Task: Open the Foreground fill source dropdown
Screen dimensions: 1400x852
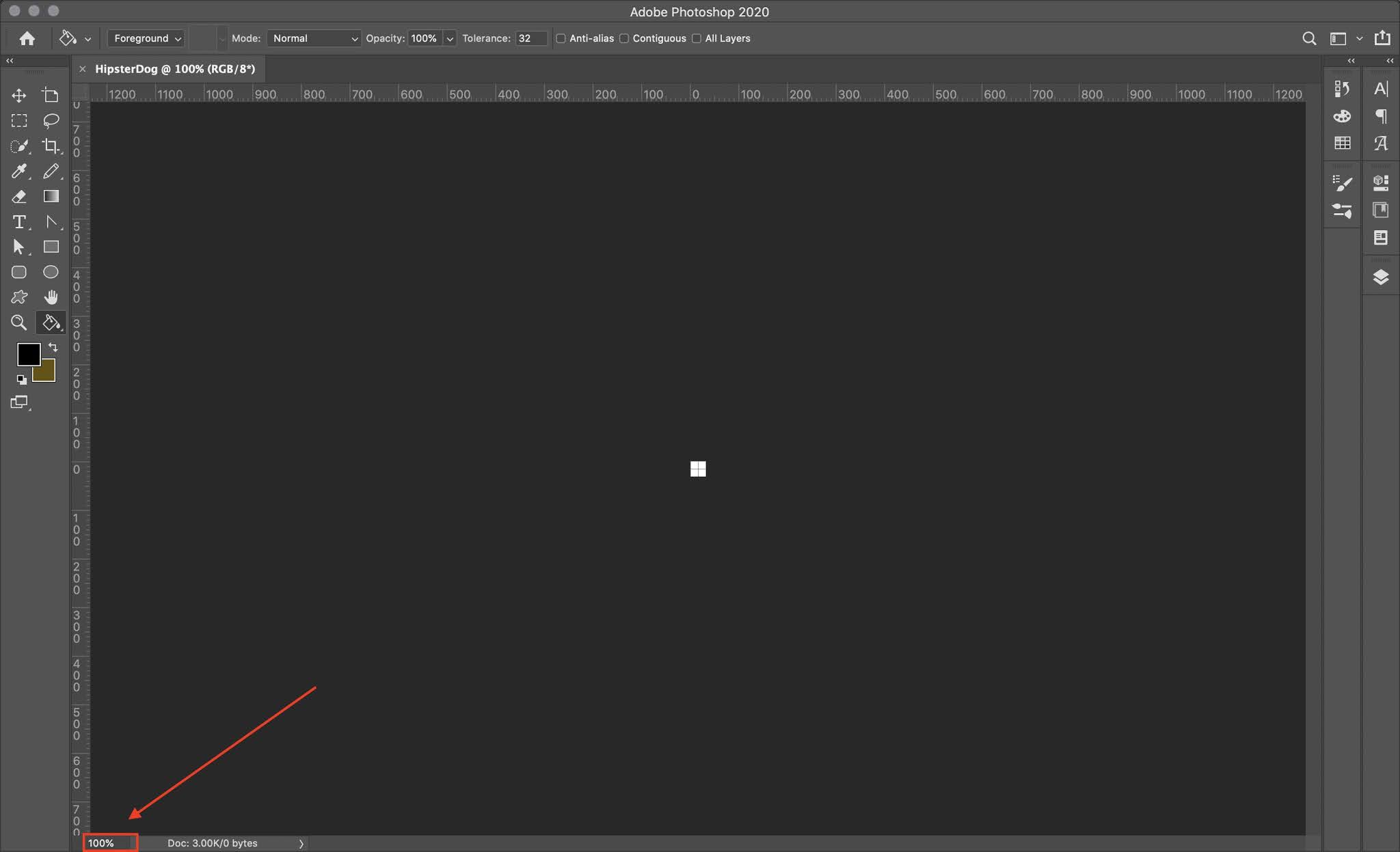Action: coord(146,38)
